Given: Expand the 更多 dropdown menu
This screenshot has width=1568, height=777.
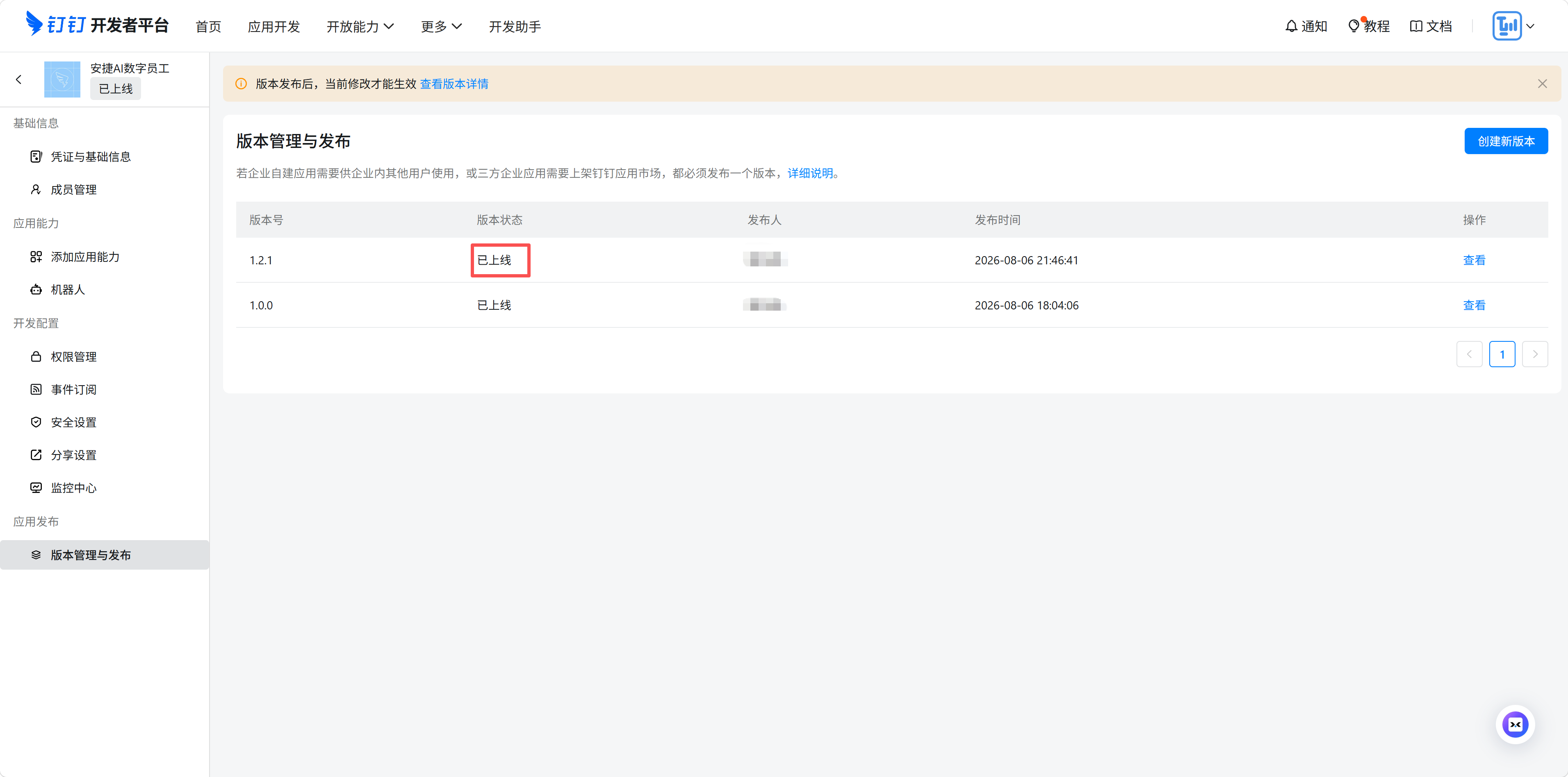Looking at the screenshot, I should pyautogui.click(x=441, y=26).
